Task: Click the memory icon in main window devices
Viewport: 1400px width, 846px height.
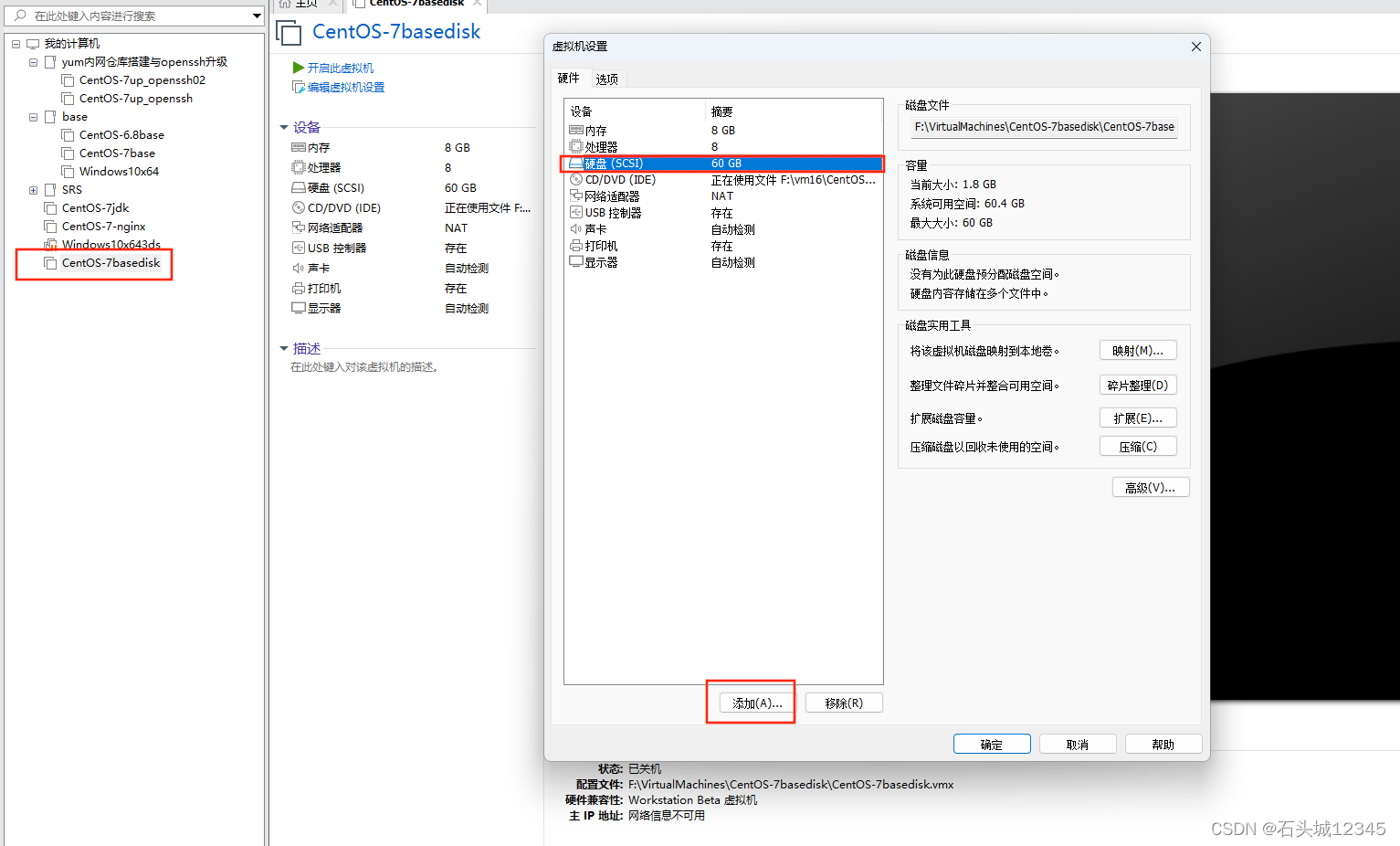Action: (x=298, y=147)
